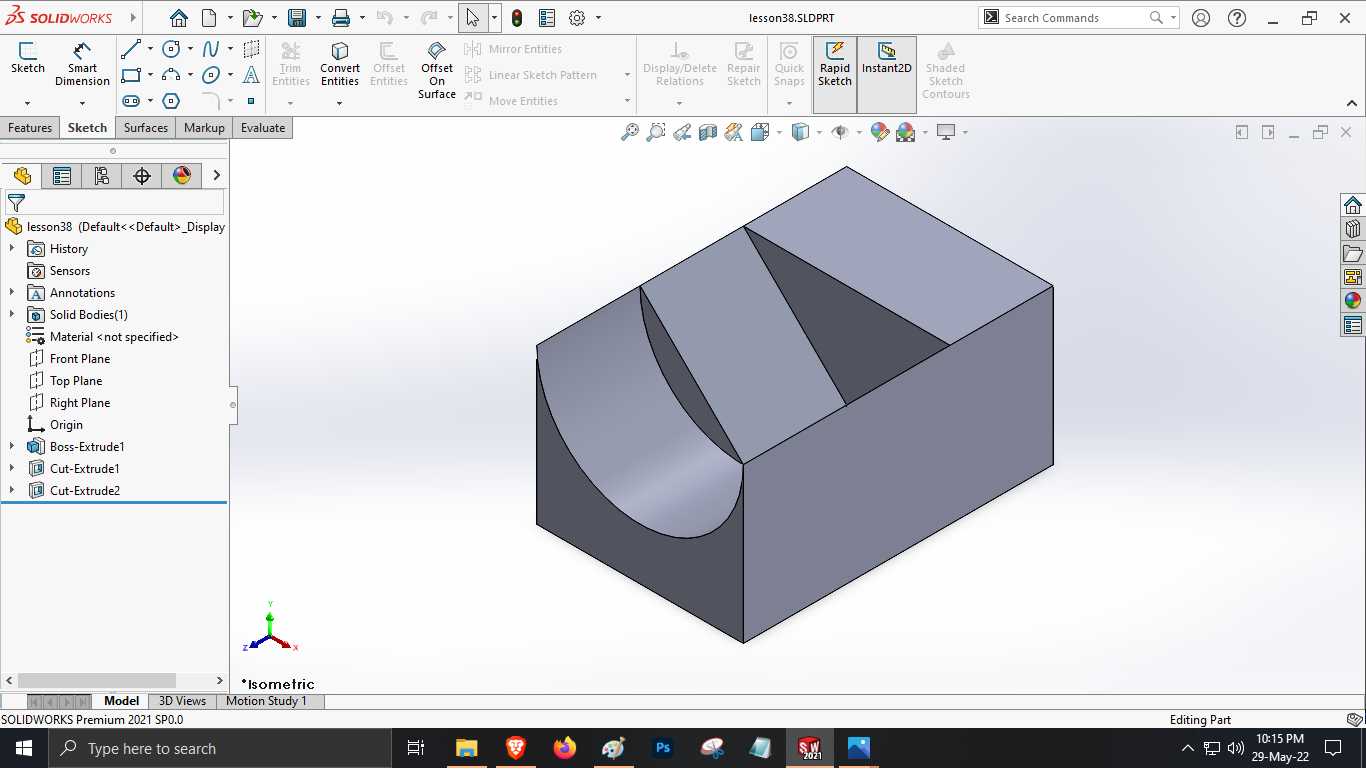Toggle Shaded Sketch Contours

point(945,70)
